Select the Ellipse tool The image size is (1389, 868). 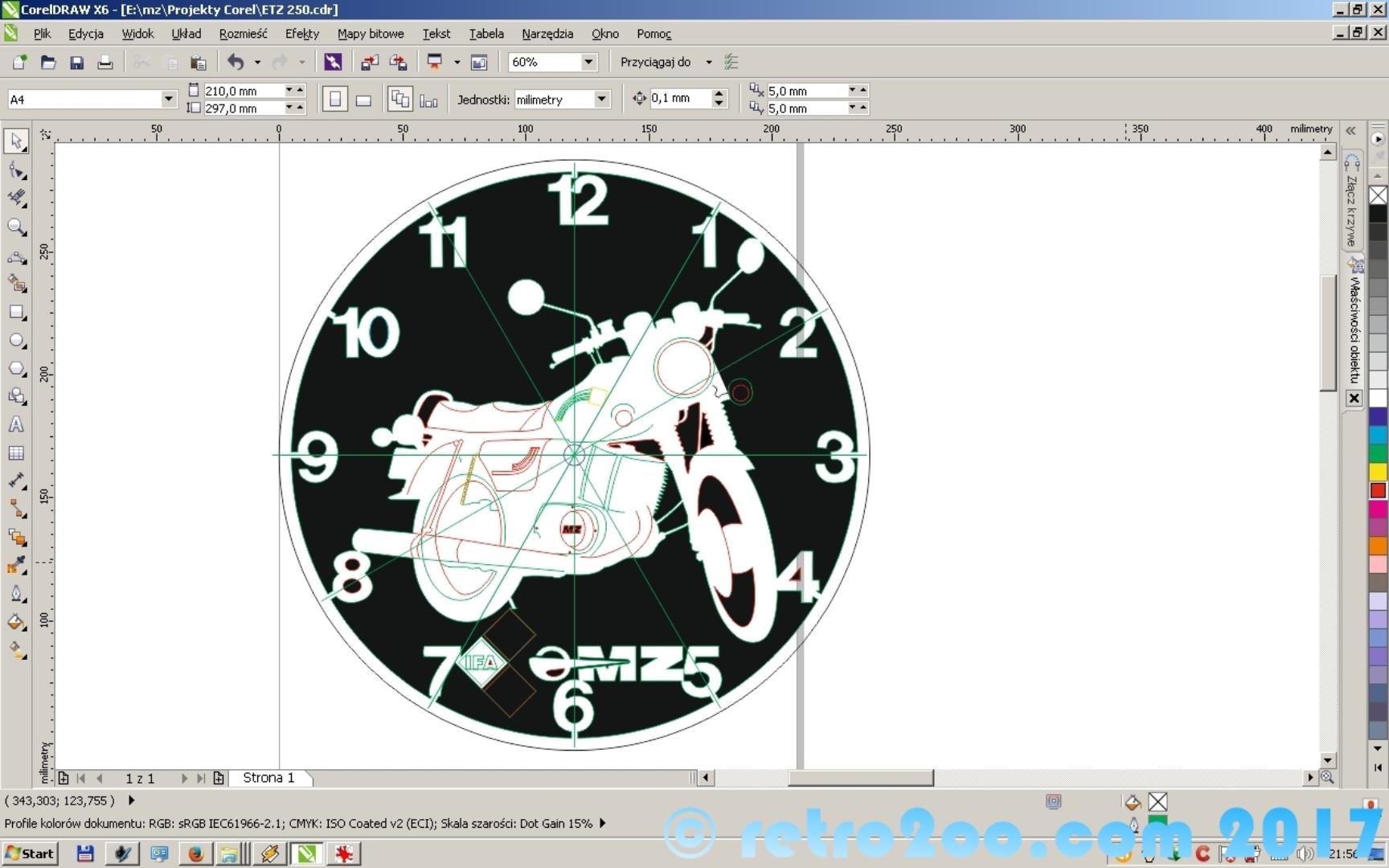[16, 341]
